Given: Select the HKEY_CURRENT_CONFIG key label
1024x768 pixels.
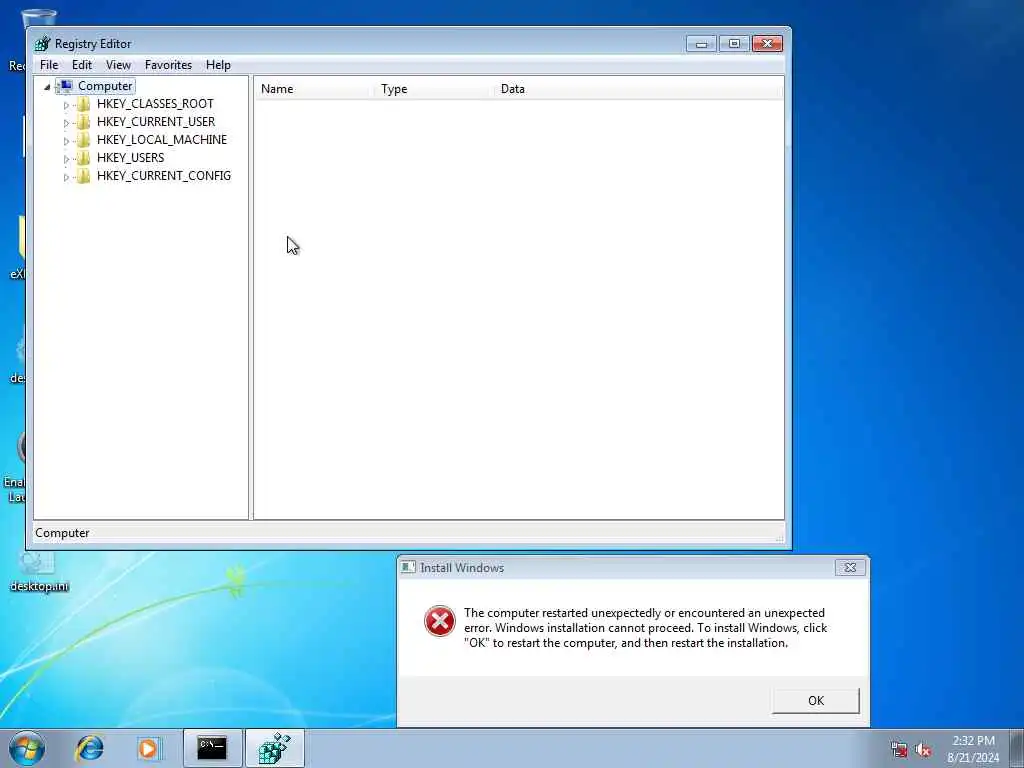Looking at the screenshot, I should tap(163, 176).
